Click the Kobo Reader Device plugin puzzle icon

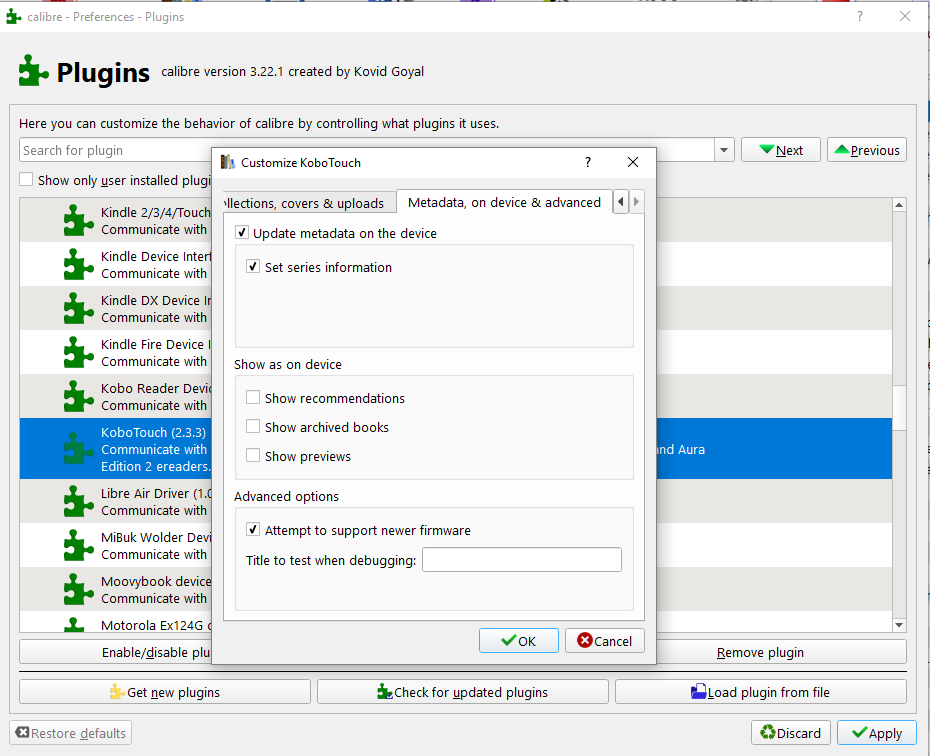coord(78,396)
